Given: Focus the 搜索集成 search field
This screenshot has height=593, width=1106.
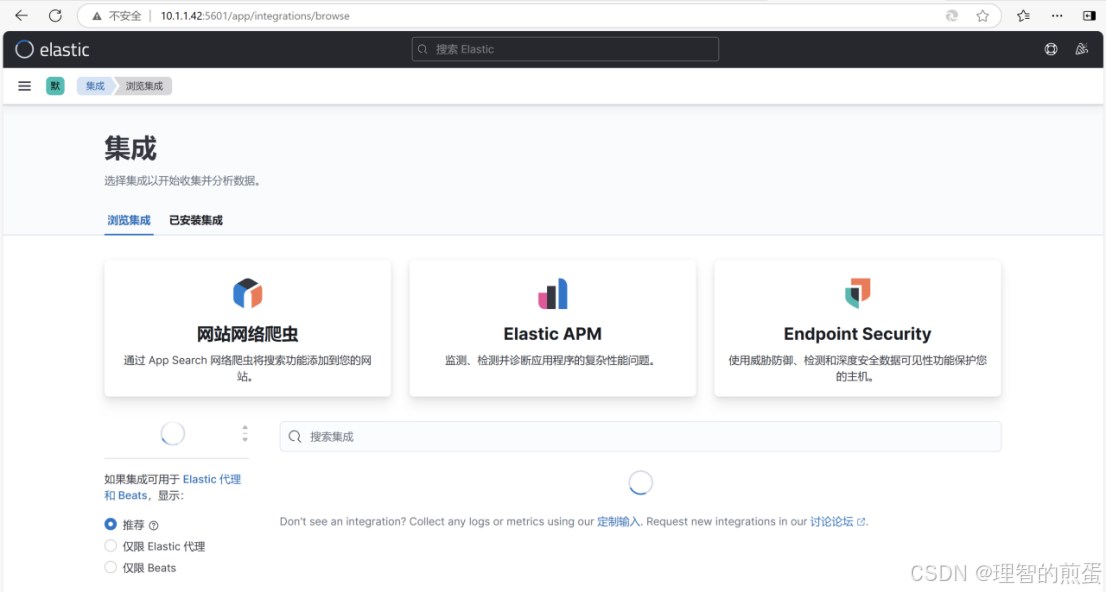Looking at the screenshot, I should tap(640, 436).
